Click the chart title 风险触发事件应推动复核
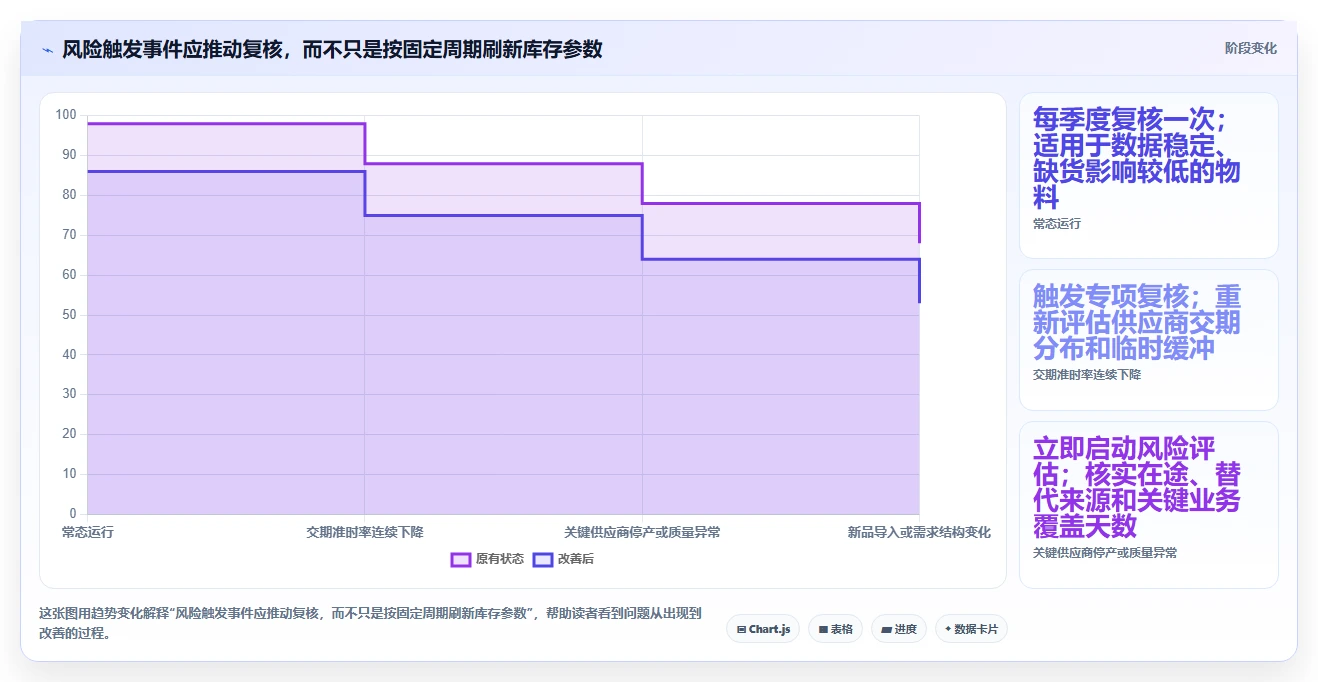Viewport: 1318px width, 682px height. click(332, 49)
